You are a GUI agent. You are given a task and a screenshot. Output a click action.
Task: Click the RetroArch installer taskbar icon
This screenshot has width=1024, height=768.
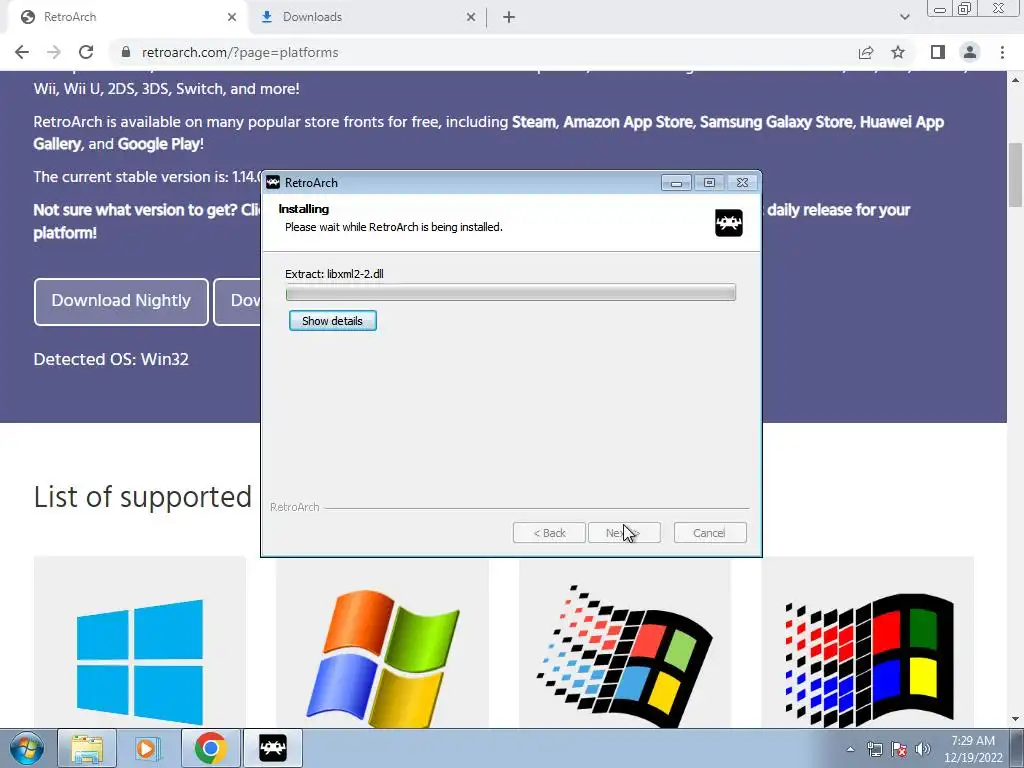(273, 748)
